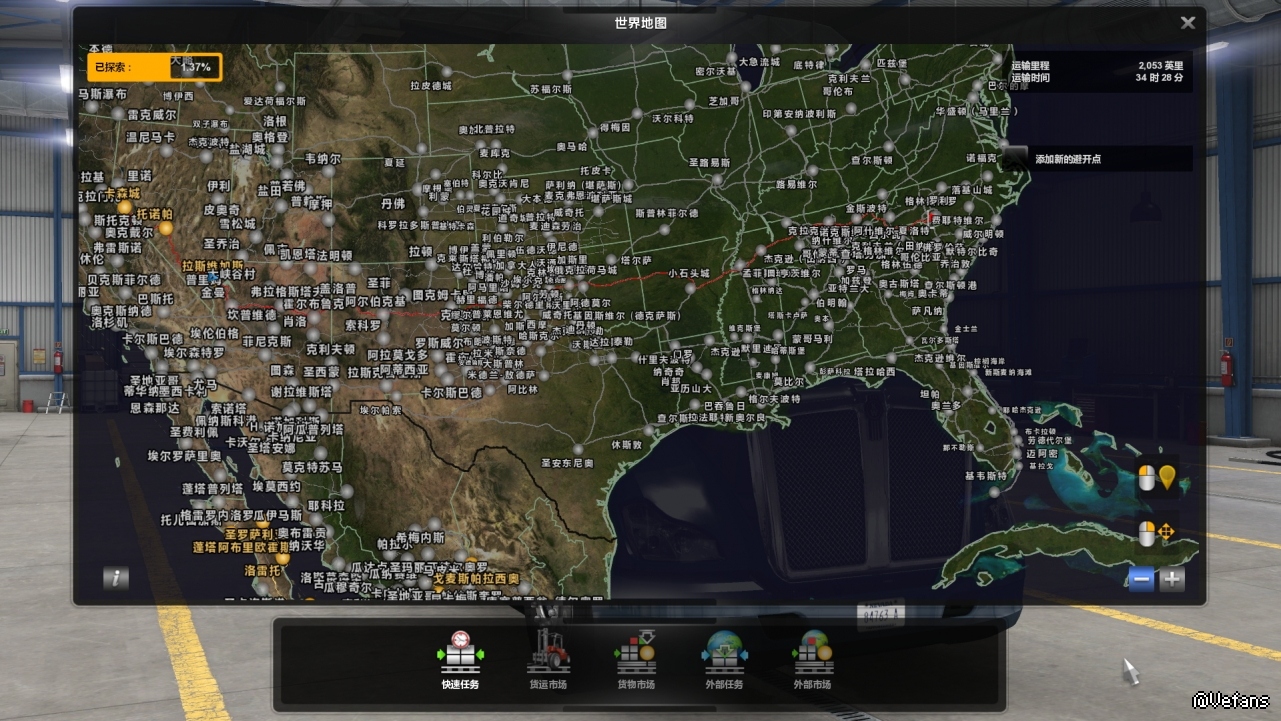Select the 印第安纳波利斯 city label

coord(800,114)
